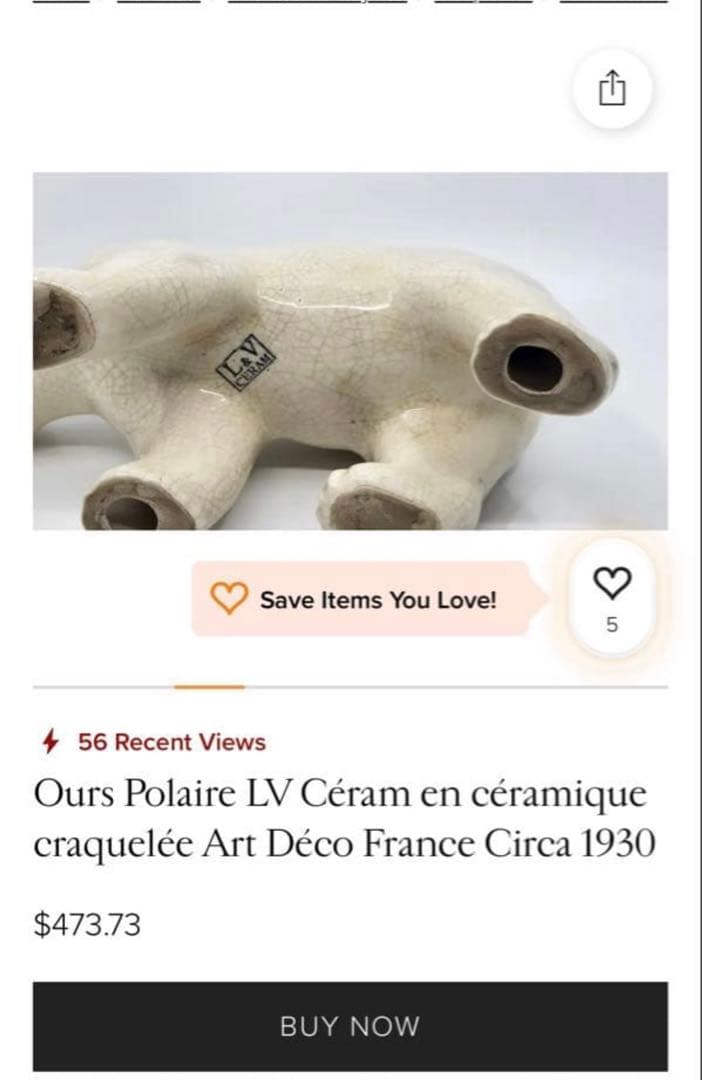Click the $473.73 price
This screenshot has height=1080, width=702.
pos(87,924)
